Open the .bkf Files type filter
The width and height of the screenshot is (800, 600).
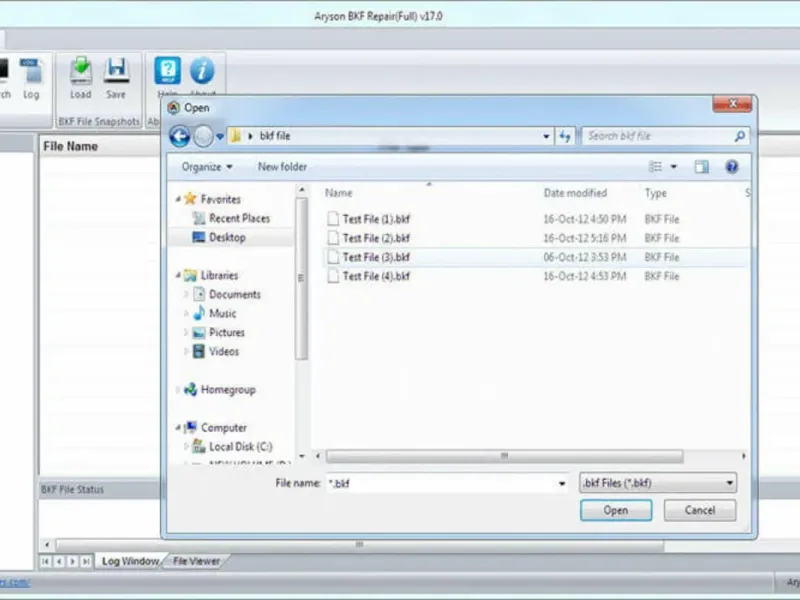[658, 483]
